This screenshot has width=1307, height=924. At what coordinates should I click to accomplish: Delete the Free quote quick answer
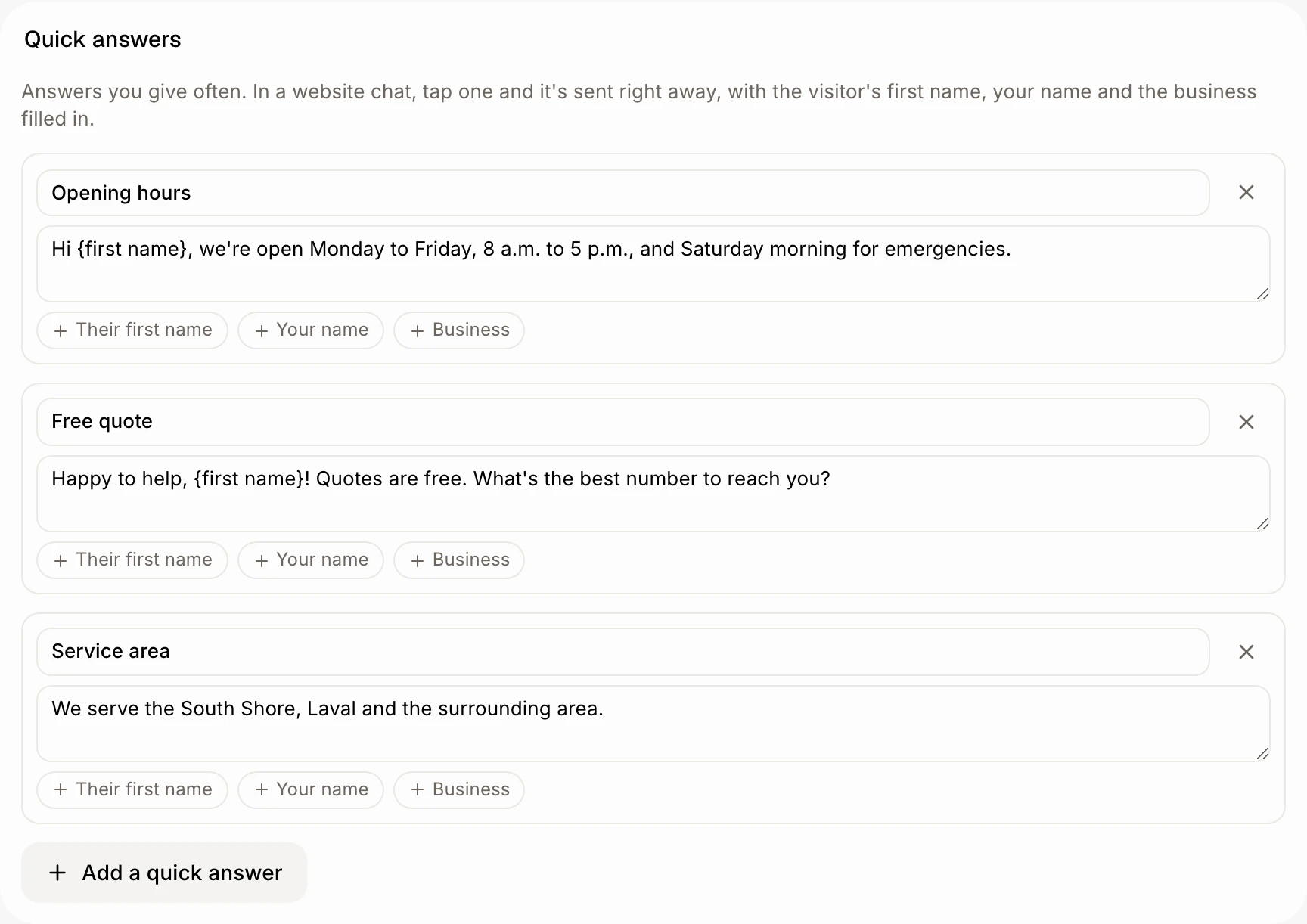pos(1246,422)
